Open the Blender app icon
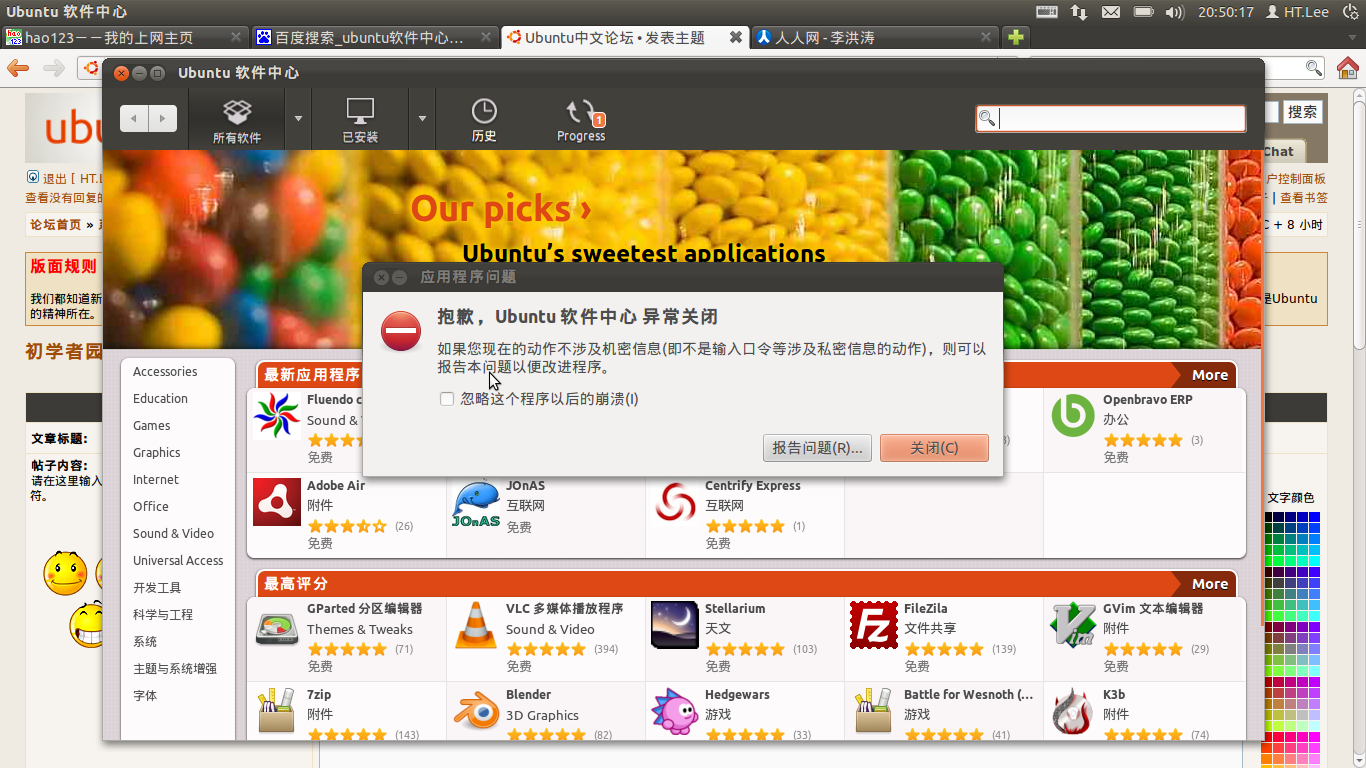This screenshot has height=768, width=1366. [476, 711]
